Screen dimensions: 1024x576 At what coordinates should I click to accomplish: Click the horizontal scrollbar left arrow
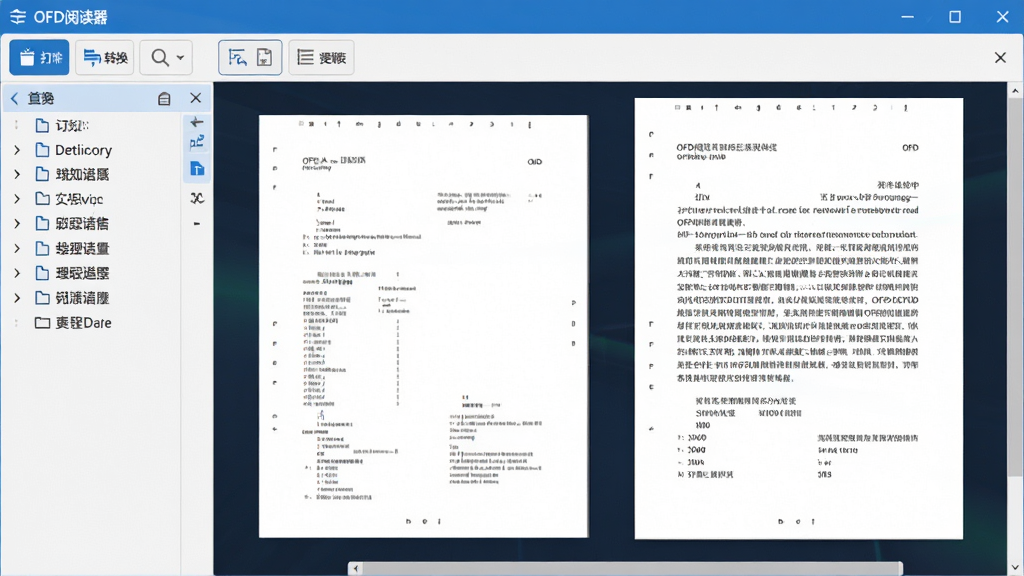point(356,569)
